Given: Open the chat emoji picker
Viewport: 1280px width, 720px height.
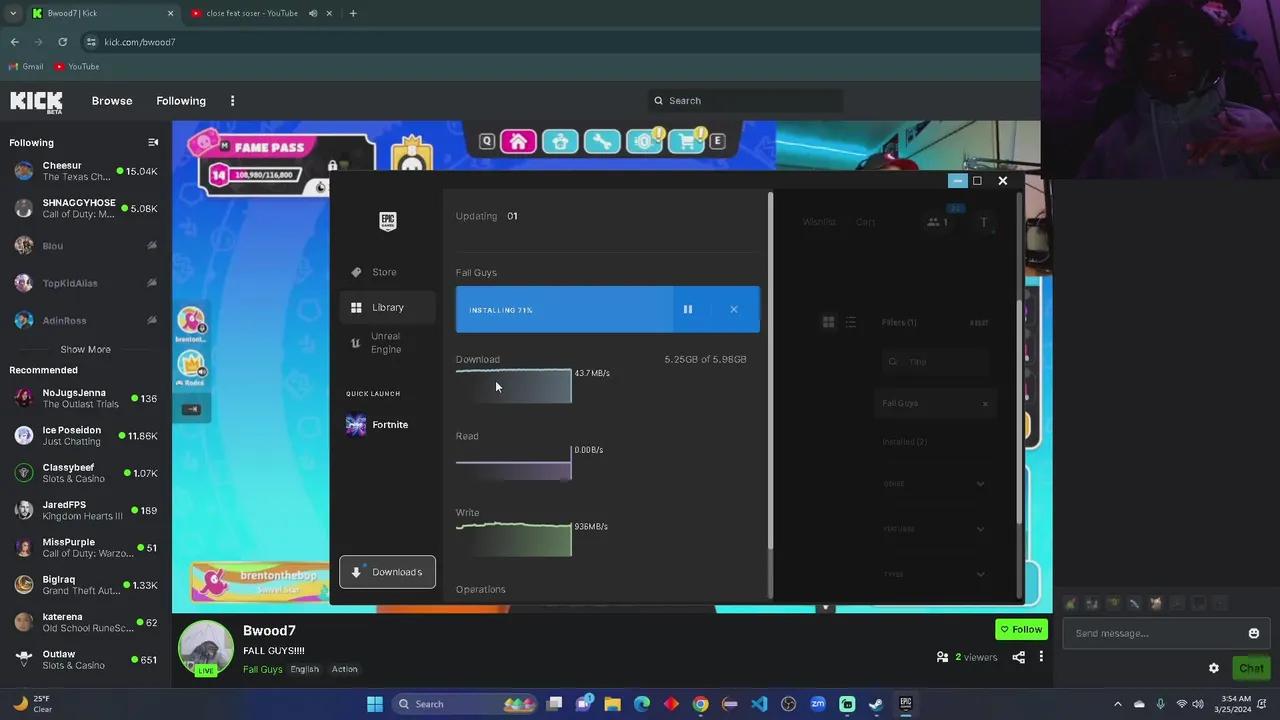Looking at the screenshot, I should (x=1254, y=633).
